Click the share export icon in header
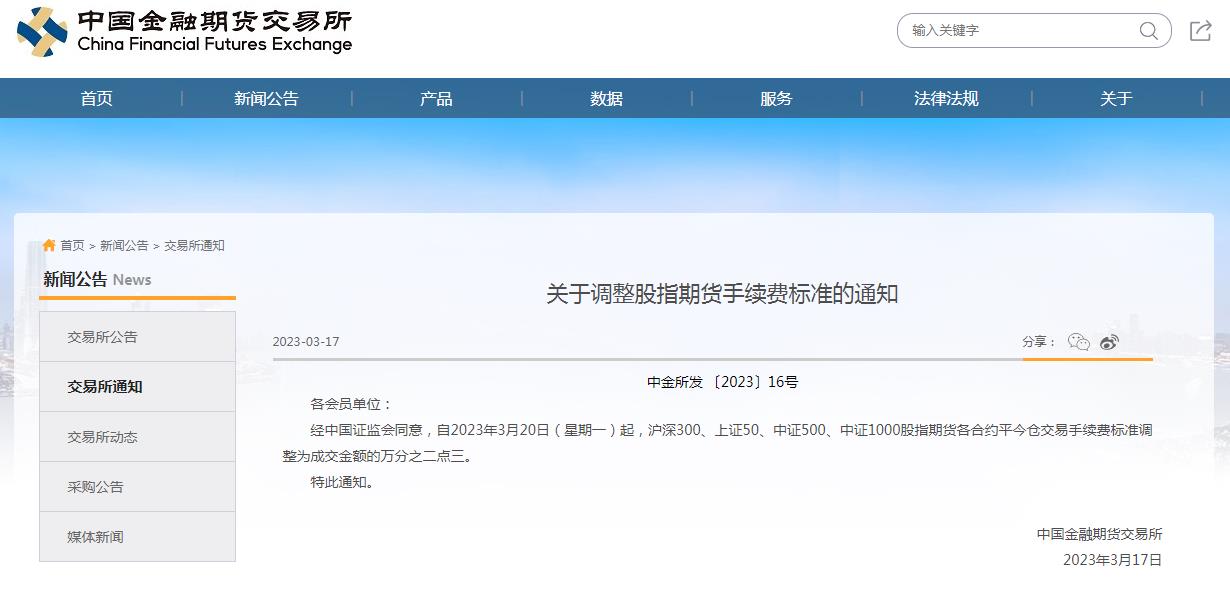 1200,31
